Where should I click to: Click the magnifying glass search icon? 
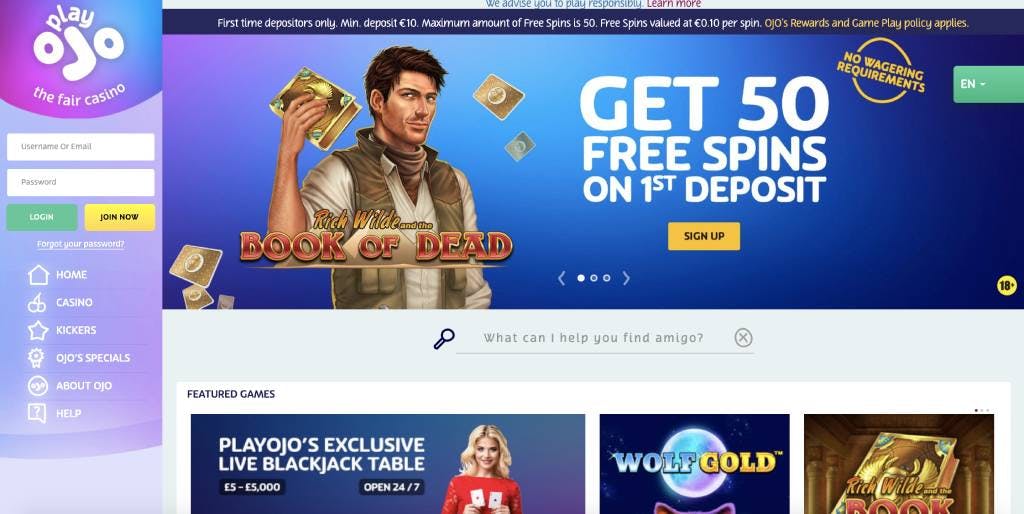(444, 338)
